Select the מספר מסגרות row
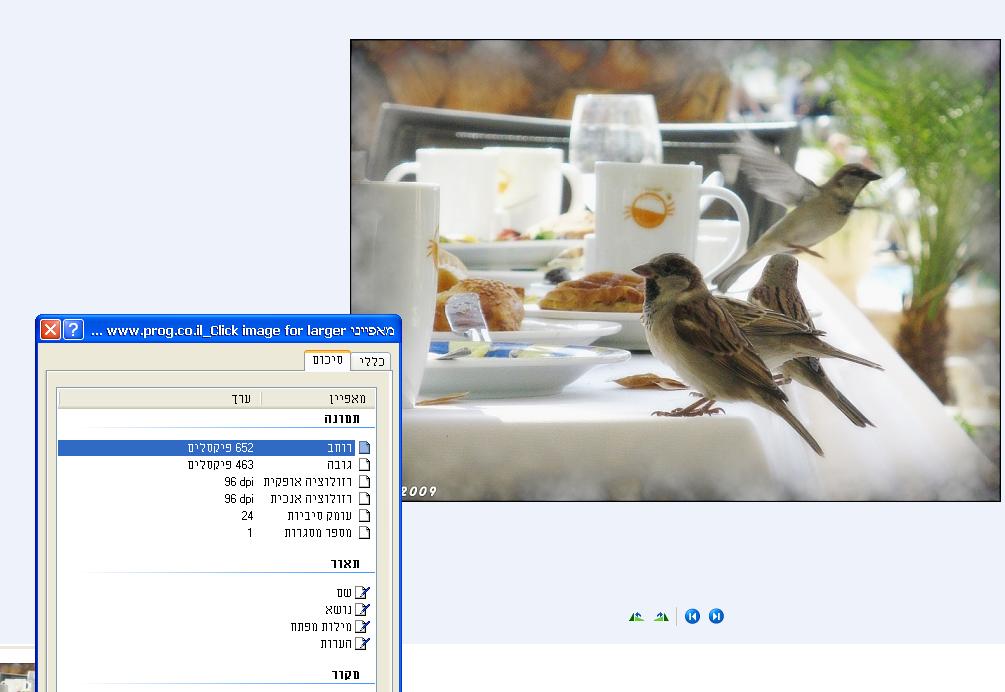 click(215, 532)
